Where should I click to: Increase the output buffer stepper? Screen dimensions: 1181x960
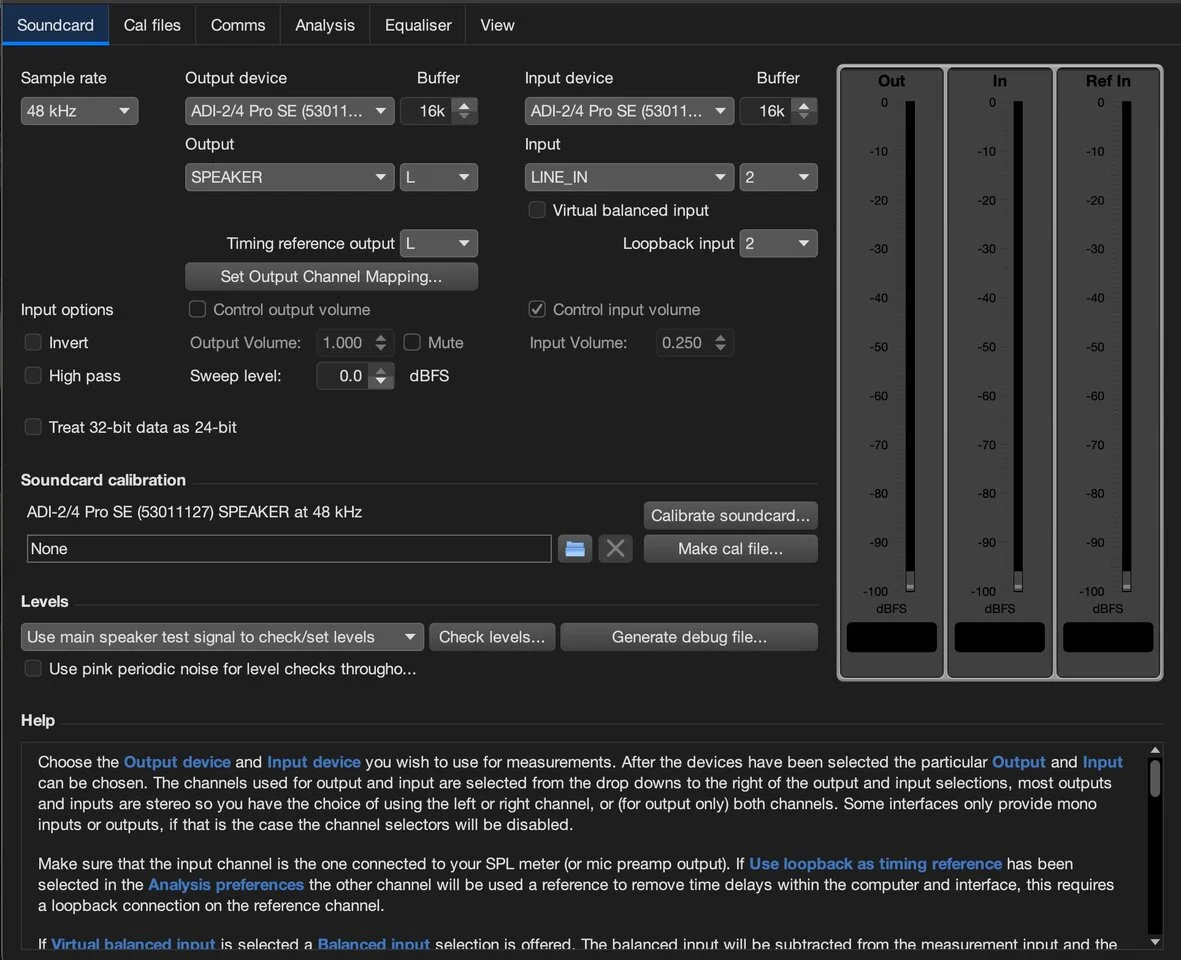[x=464, y=105]
